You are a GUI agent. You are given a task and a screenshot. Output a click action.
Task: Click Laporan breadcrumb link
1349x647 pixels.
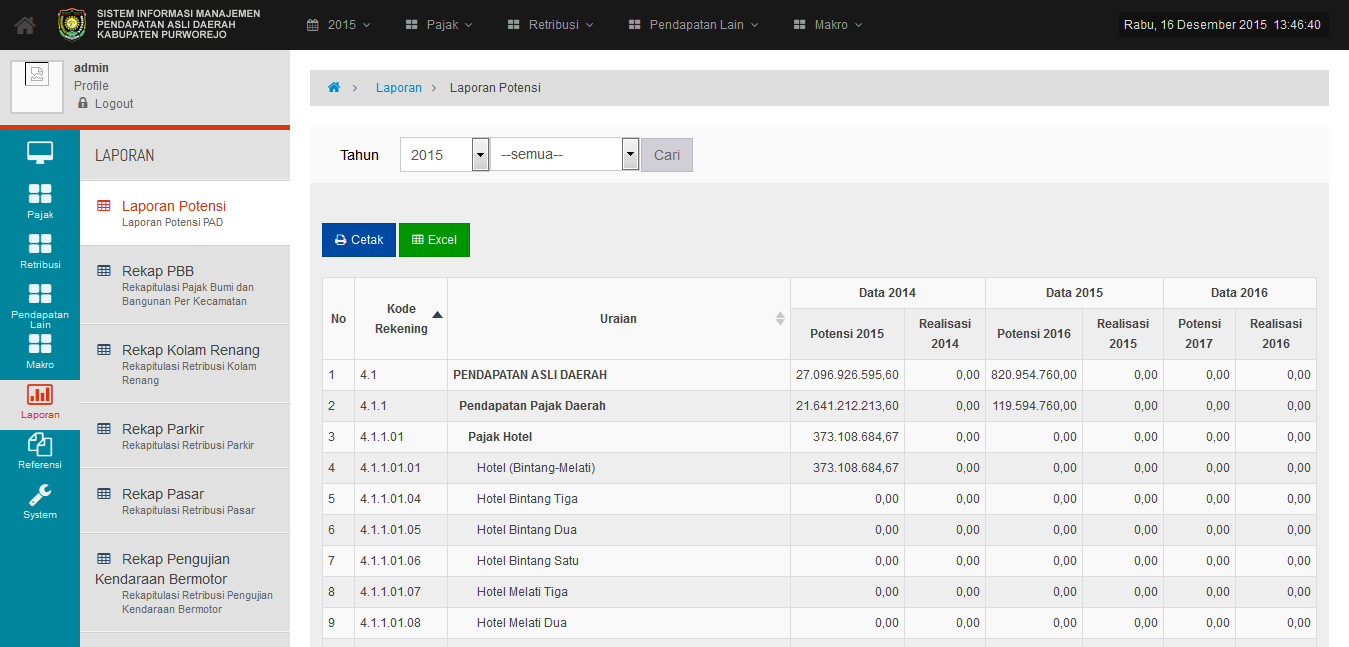pos(399,88)
